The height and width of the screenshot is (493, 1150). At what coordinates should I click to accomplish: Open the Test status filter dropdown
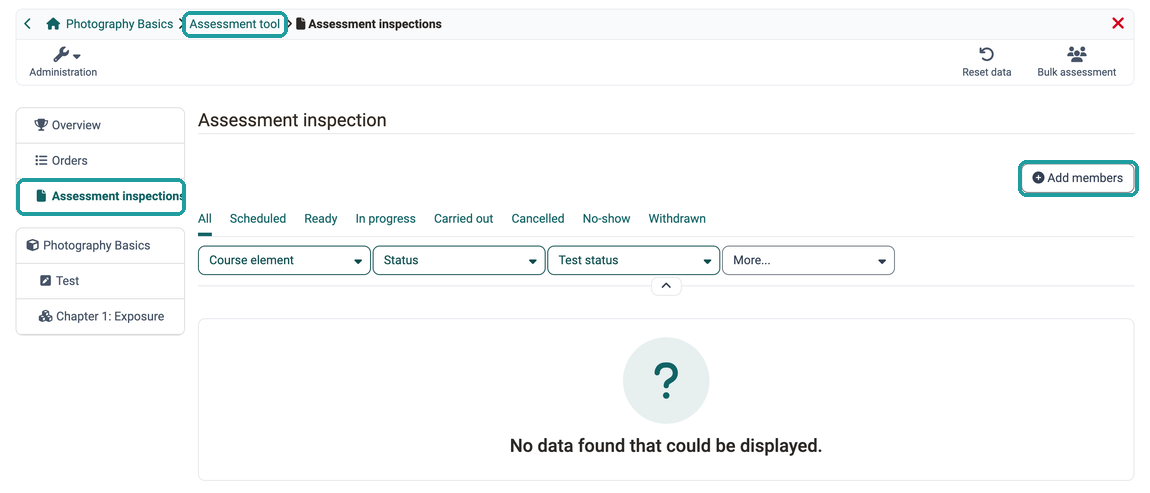click(634, 260)
